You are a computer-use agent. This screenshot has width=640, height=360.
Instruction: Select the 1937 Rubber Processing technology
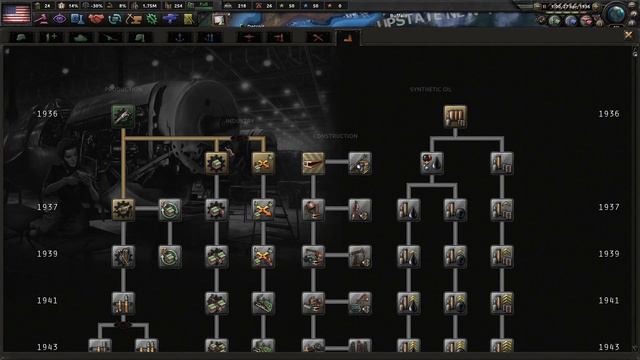pyautogui.click(x=455, y=209)
